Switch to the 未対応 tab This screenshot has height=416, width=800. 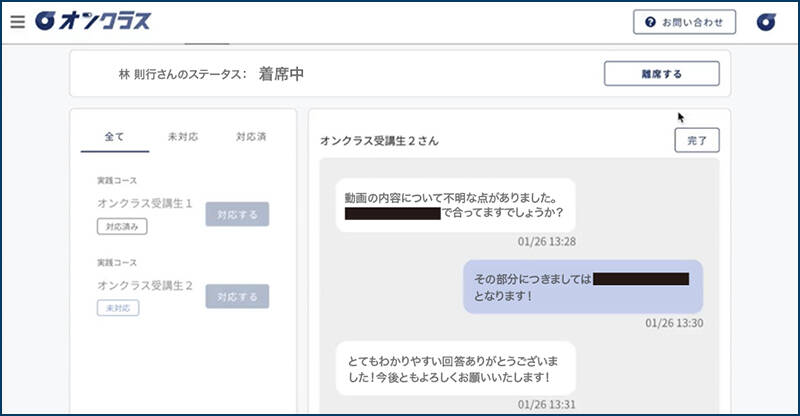tap(183, 137)
